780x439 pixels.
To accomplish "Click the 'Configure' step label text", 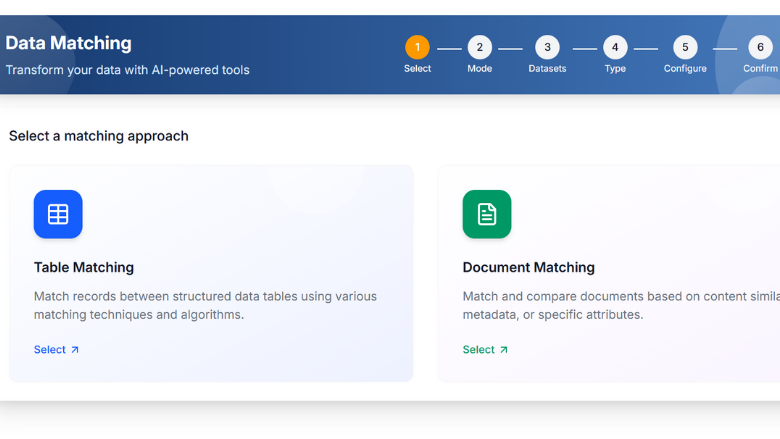I will tap(685, 69).
